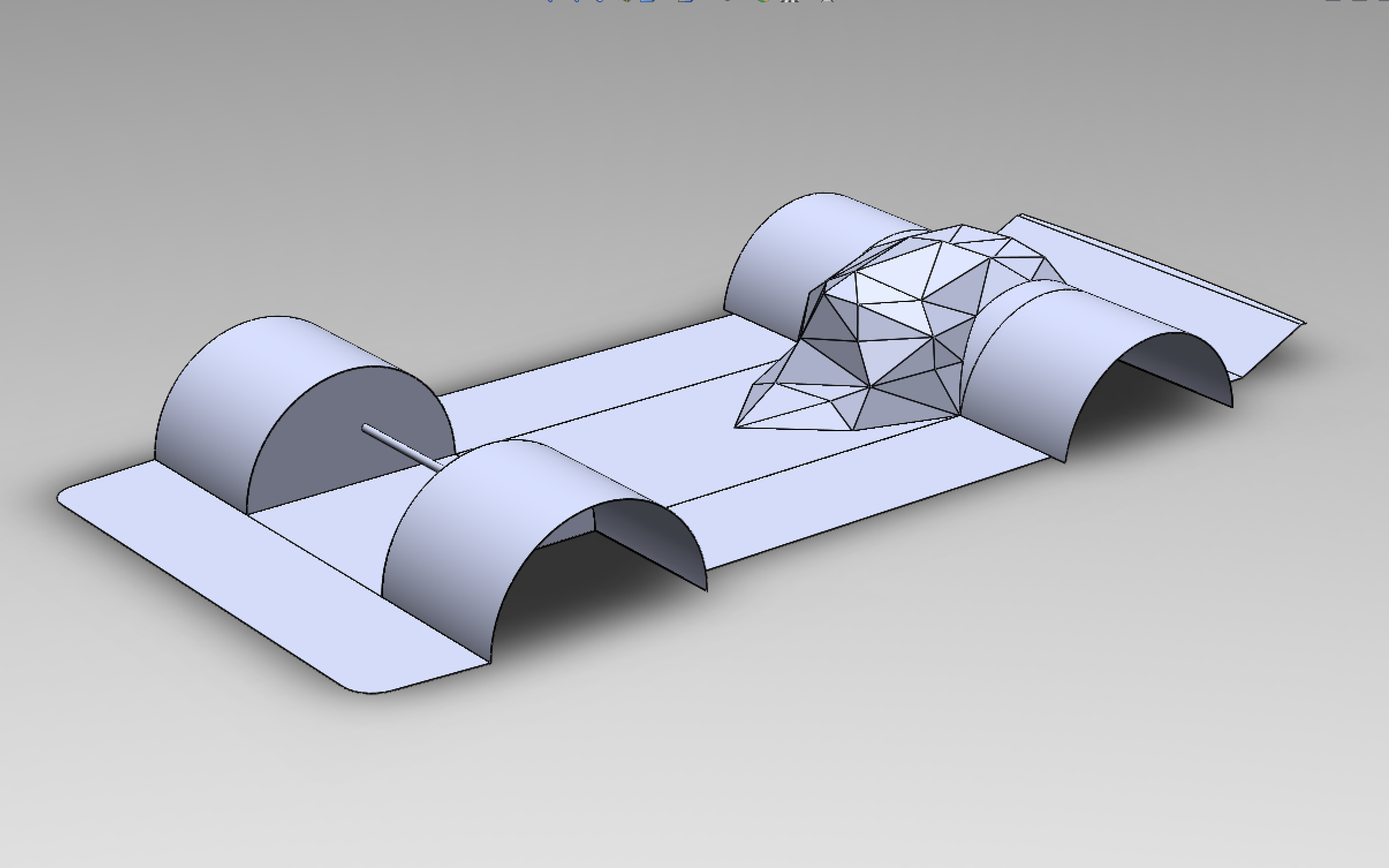Select the thin axle rod on the wheel
This screenshot has height=868, width=1389.
pos(402,448)
